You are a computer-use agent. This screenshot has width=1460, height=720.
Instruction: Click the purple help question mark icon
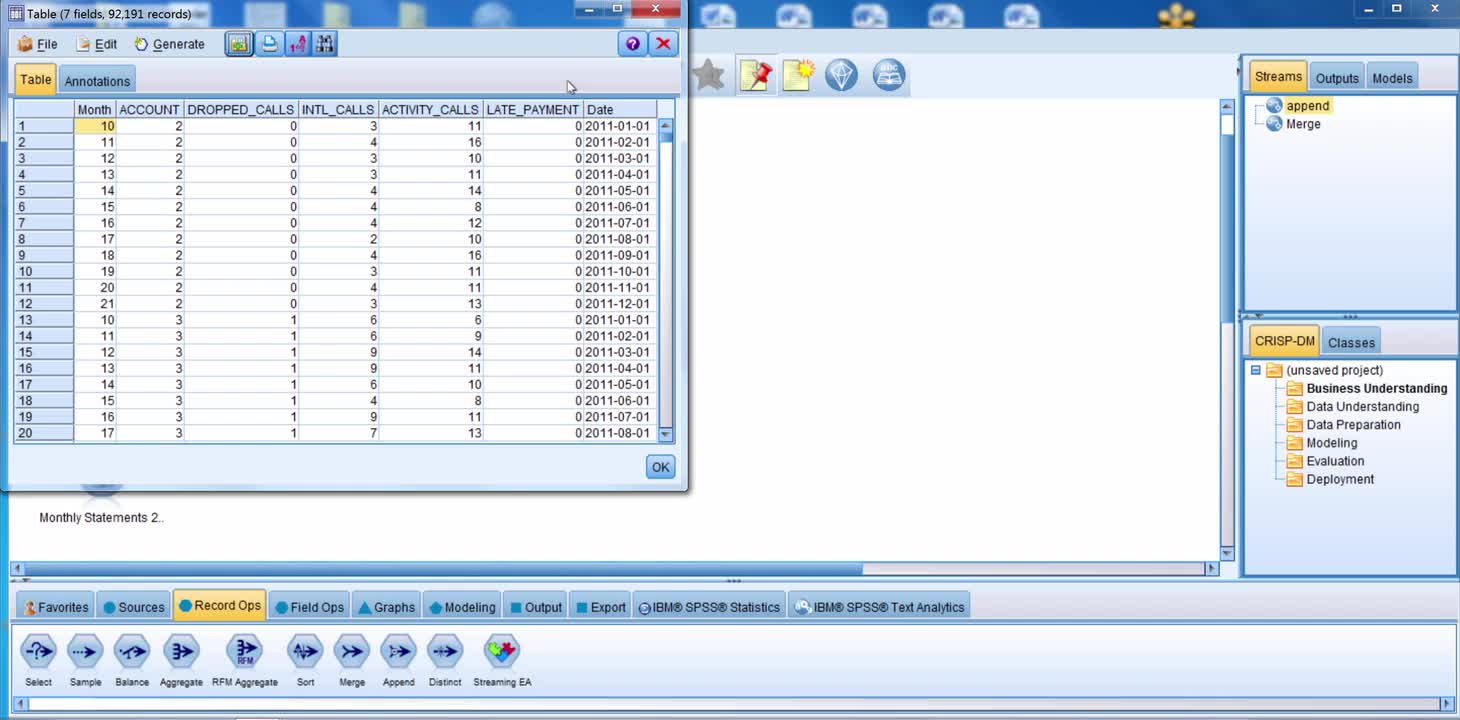(x=632, y=44)
